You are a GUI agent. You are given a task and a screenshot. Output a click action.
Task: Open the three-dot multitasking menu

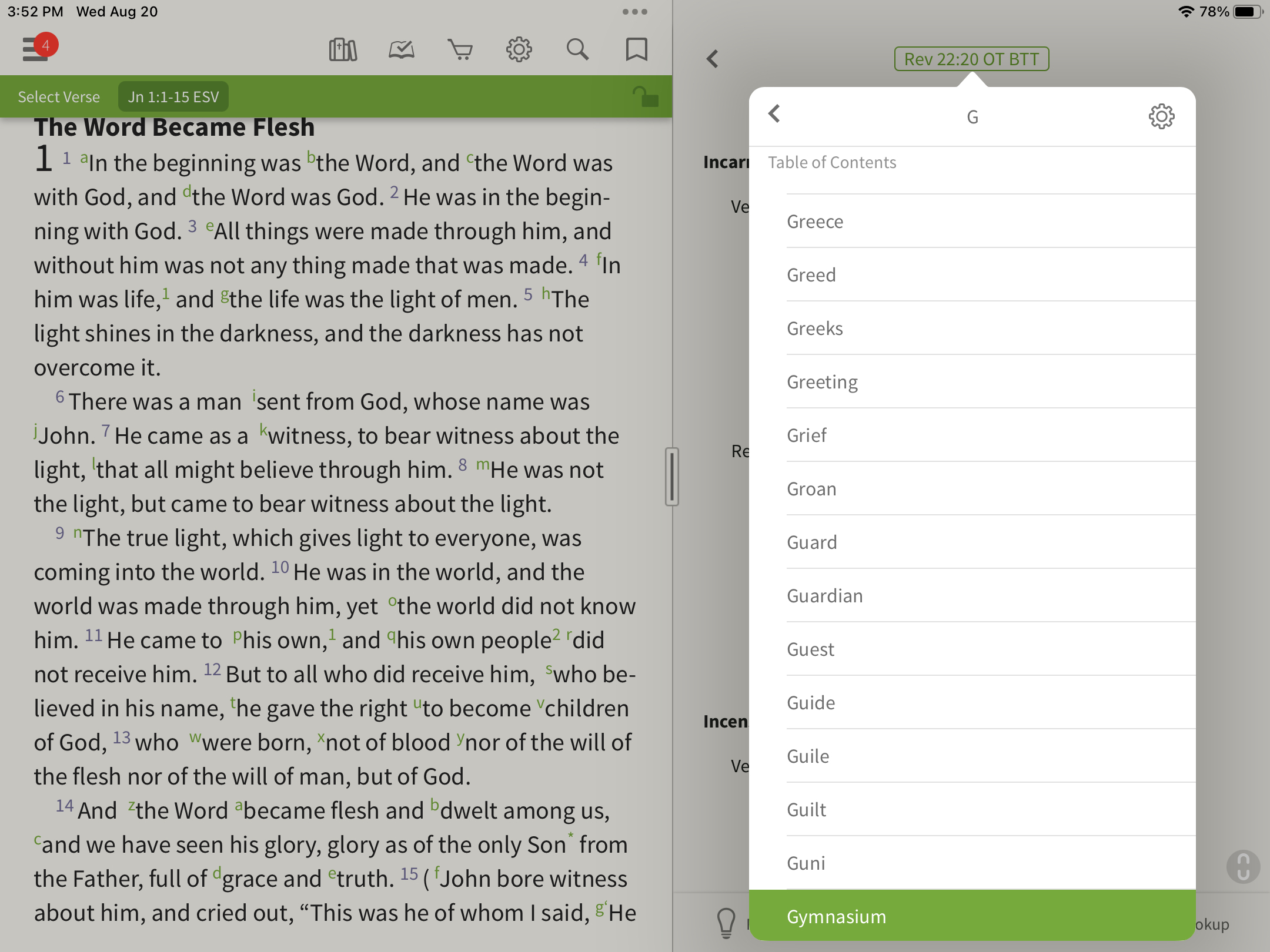634,12
